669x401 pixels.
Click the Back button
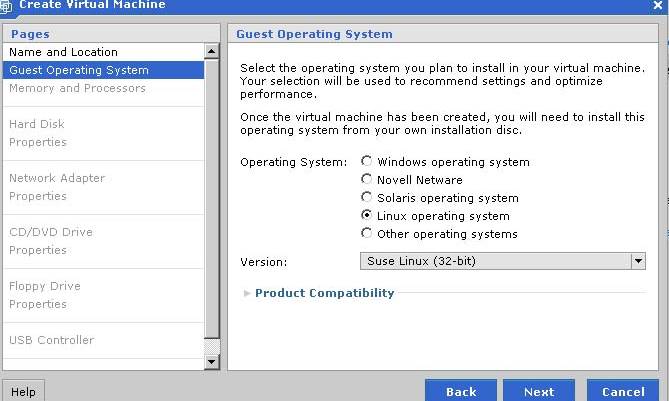[460, 391]
